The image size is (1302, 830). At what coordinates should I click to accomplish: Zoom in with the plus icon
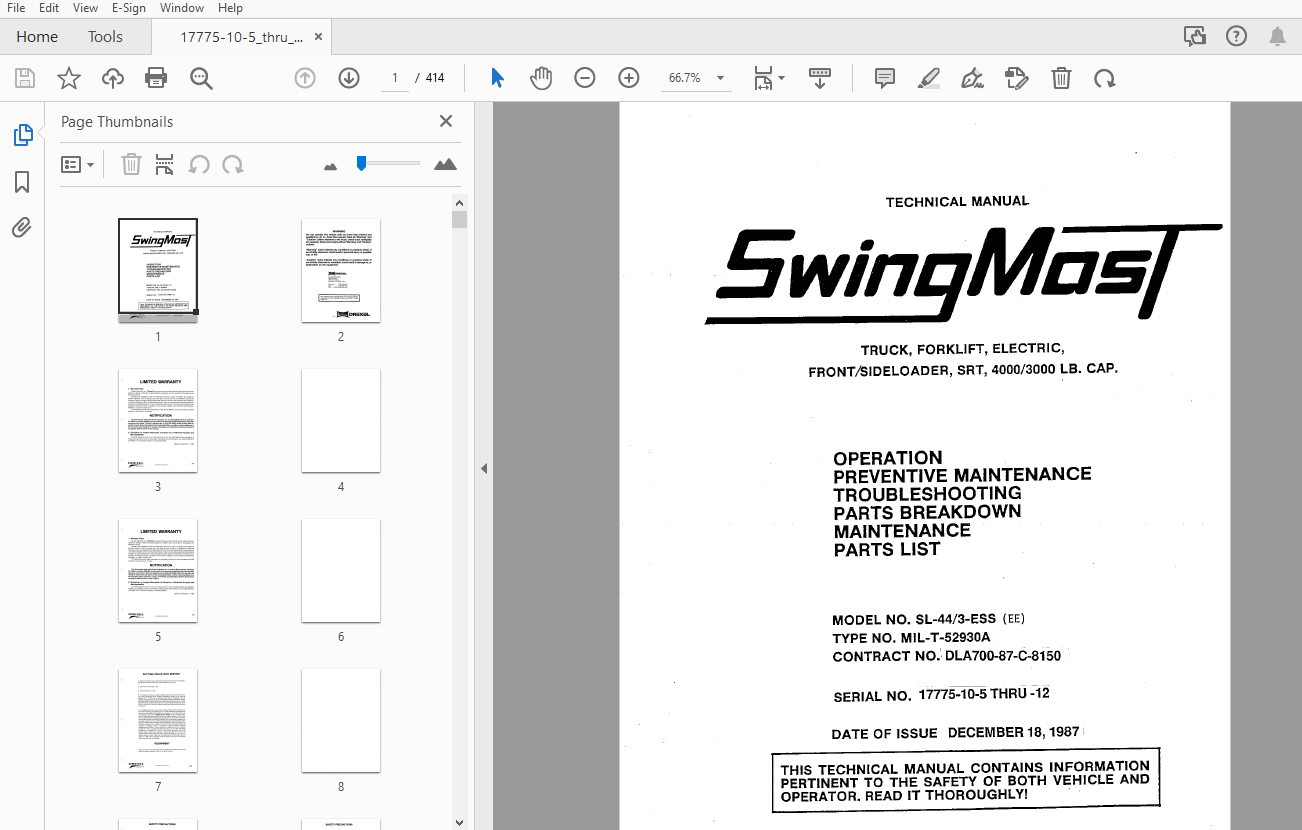(629, 78)
